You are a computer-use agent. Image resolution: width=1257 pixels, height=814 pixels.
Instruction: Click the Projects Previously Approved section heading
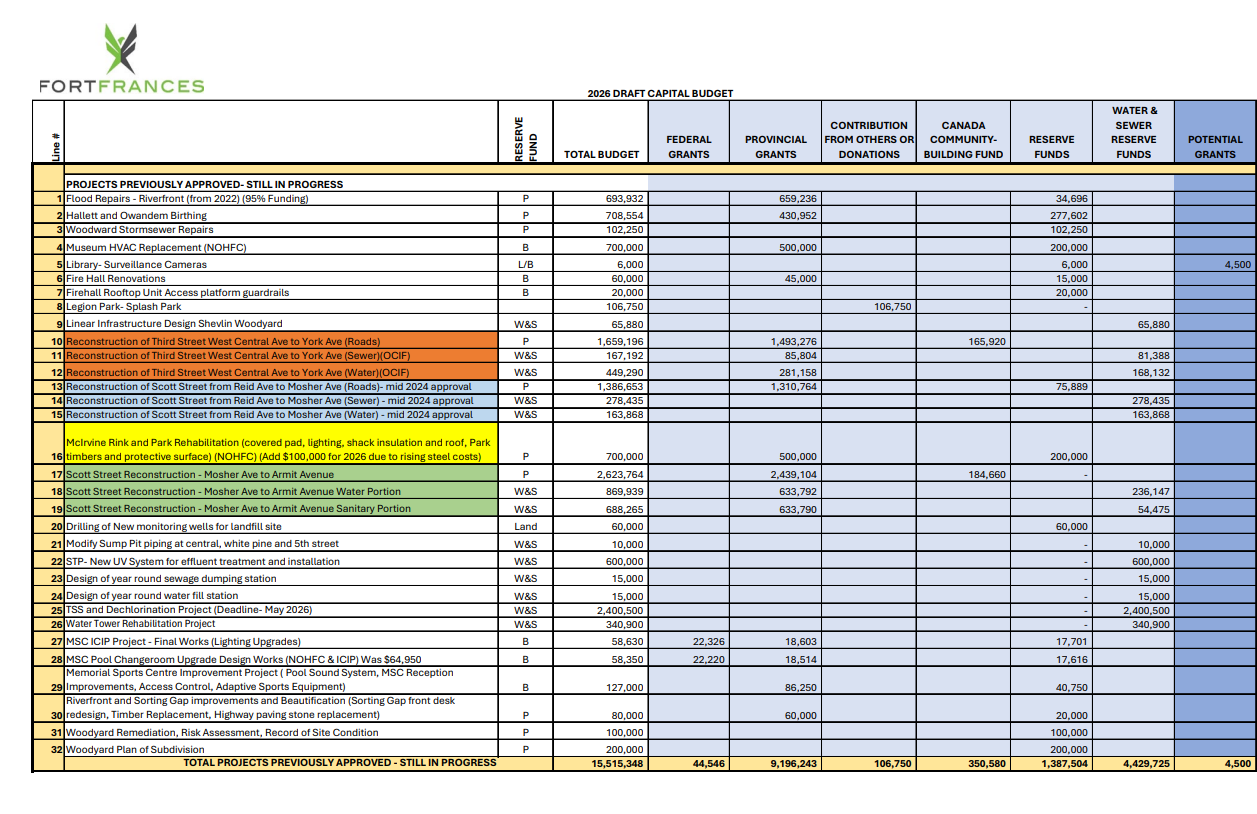tap(204, 184)
